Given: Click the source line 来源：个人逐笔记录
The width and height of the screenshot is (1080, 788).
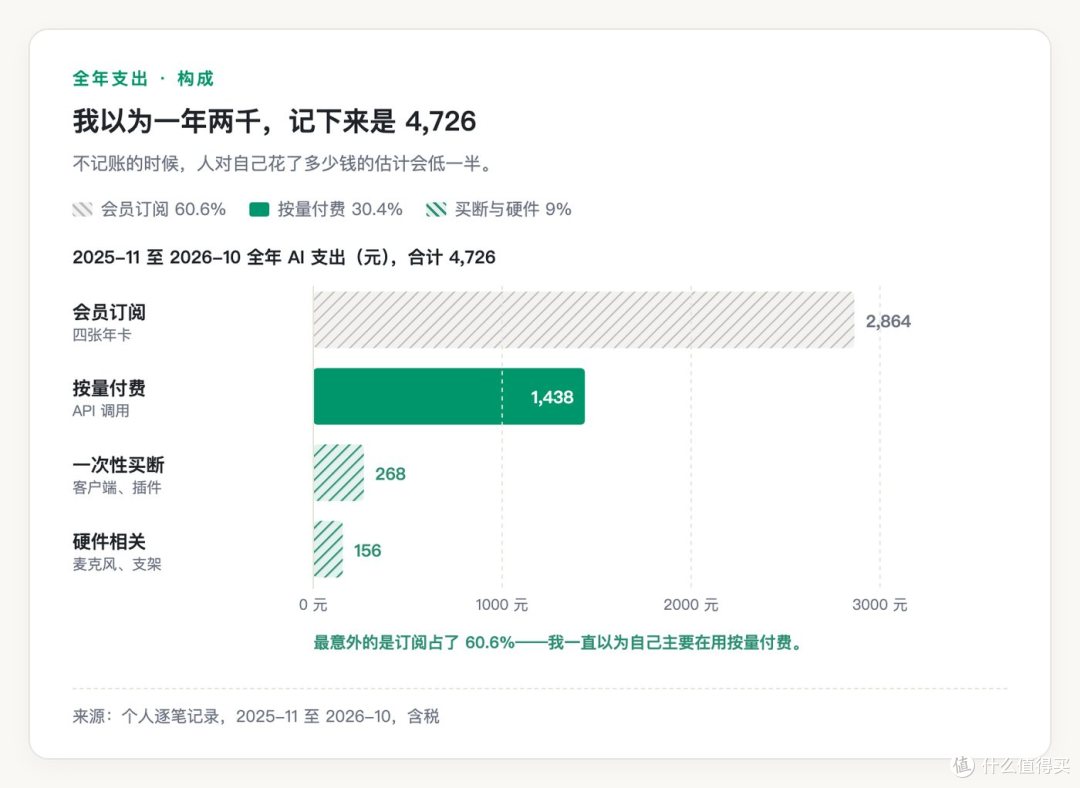Looking at the screenshot, I should pos(256,716).
